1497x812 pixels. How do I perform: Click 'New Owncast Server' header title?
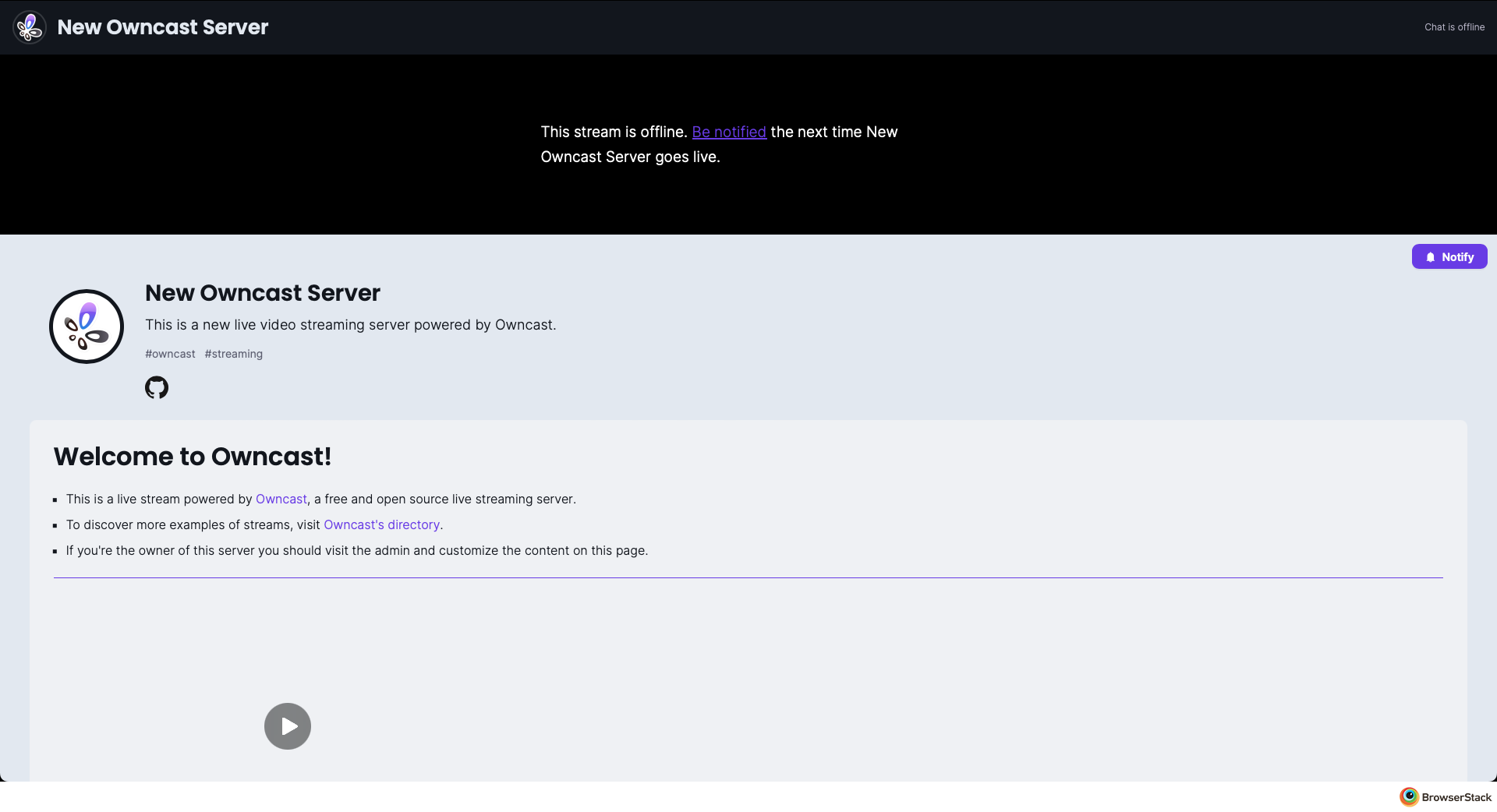[x=163, y=27]
